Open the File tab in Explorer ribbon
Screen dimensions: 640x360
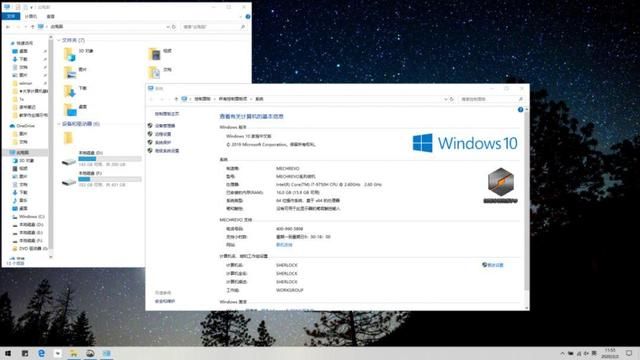(11, 16)
